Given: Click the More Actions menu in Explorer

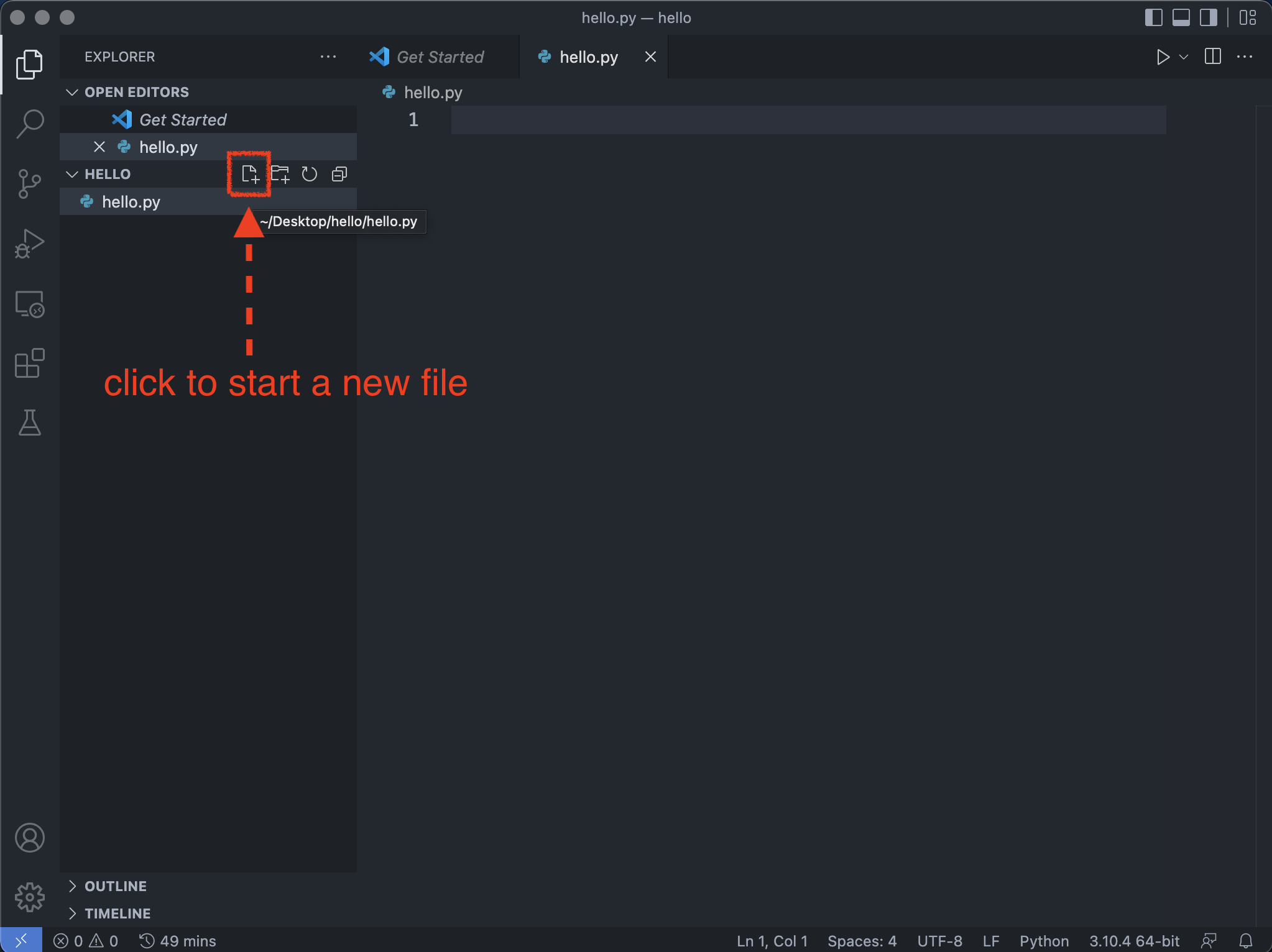Looking at the screenshot, I should coord(330,56).
